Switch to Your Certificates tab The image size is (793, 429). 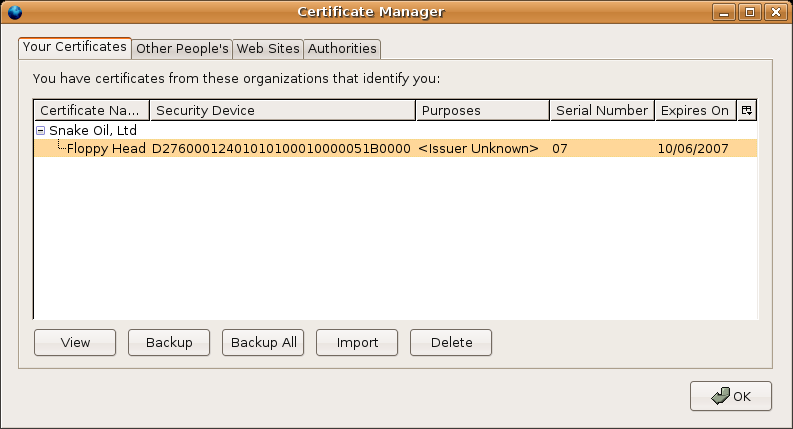(x=75, y=47)
